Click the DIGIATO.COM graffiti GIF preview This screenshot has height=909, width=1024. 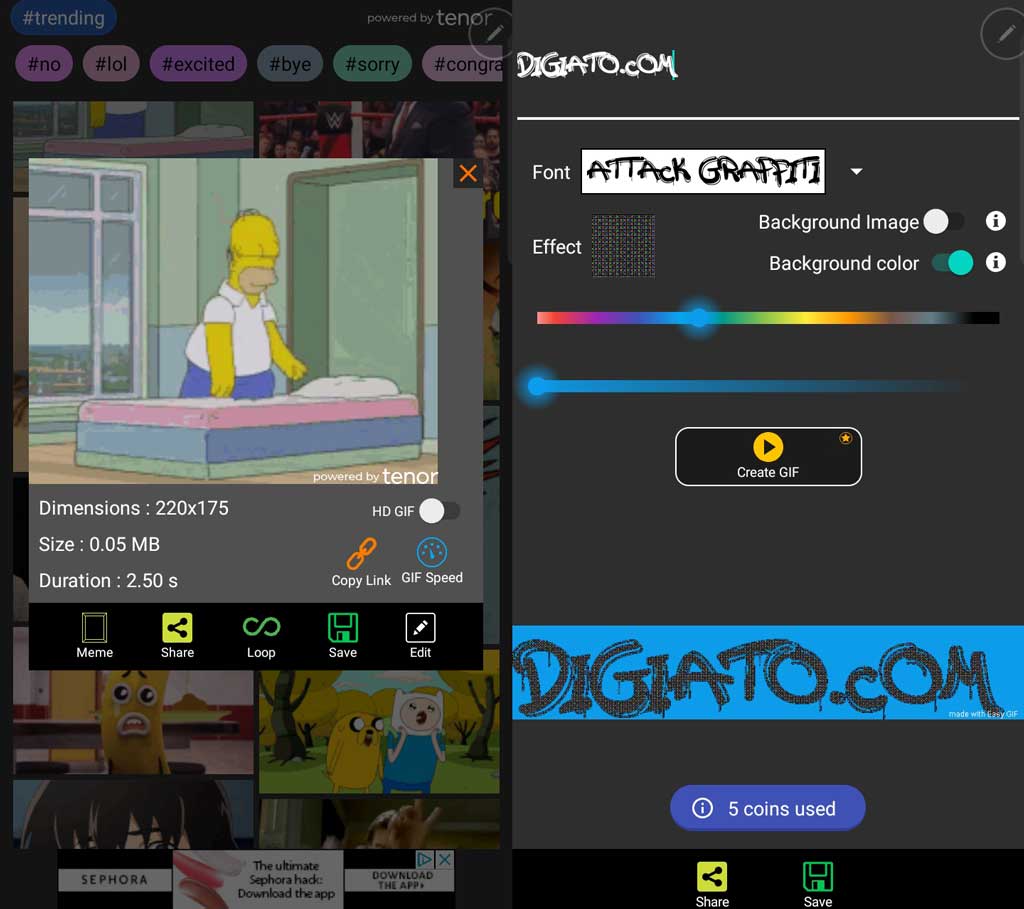coord(768,673)
